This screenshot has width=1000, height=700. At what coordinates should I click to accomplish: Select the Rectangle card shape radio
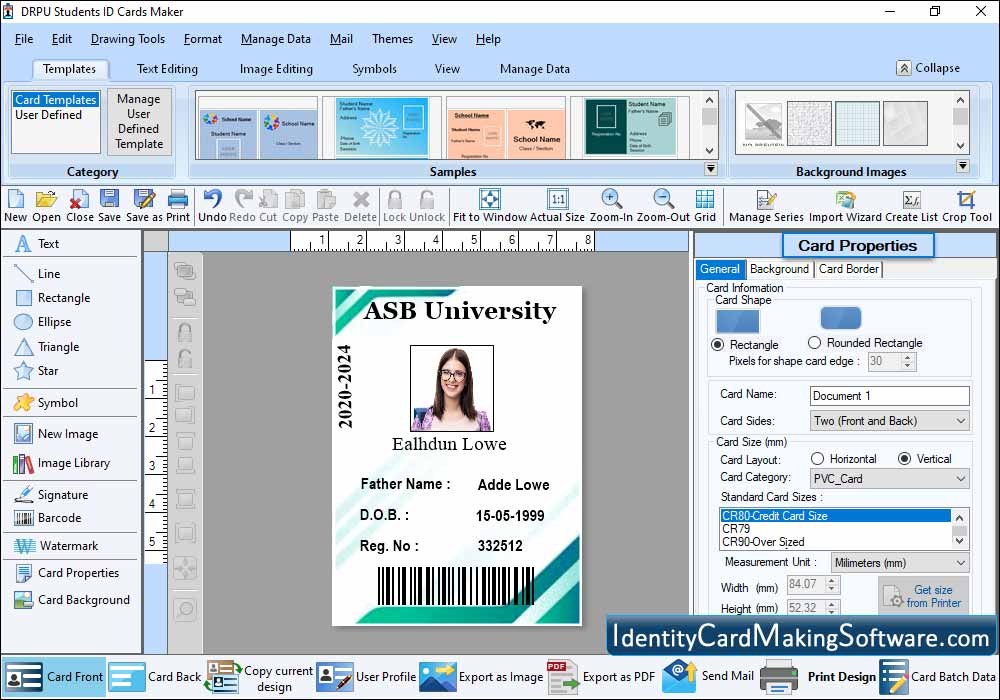(x=717, y=344)
